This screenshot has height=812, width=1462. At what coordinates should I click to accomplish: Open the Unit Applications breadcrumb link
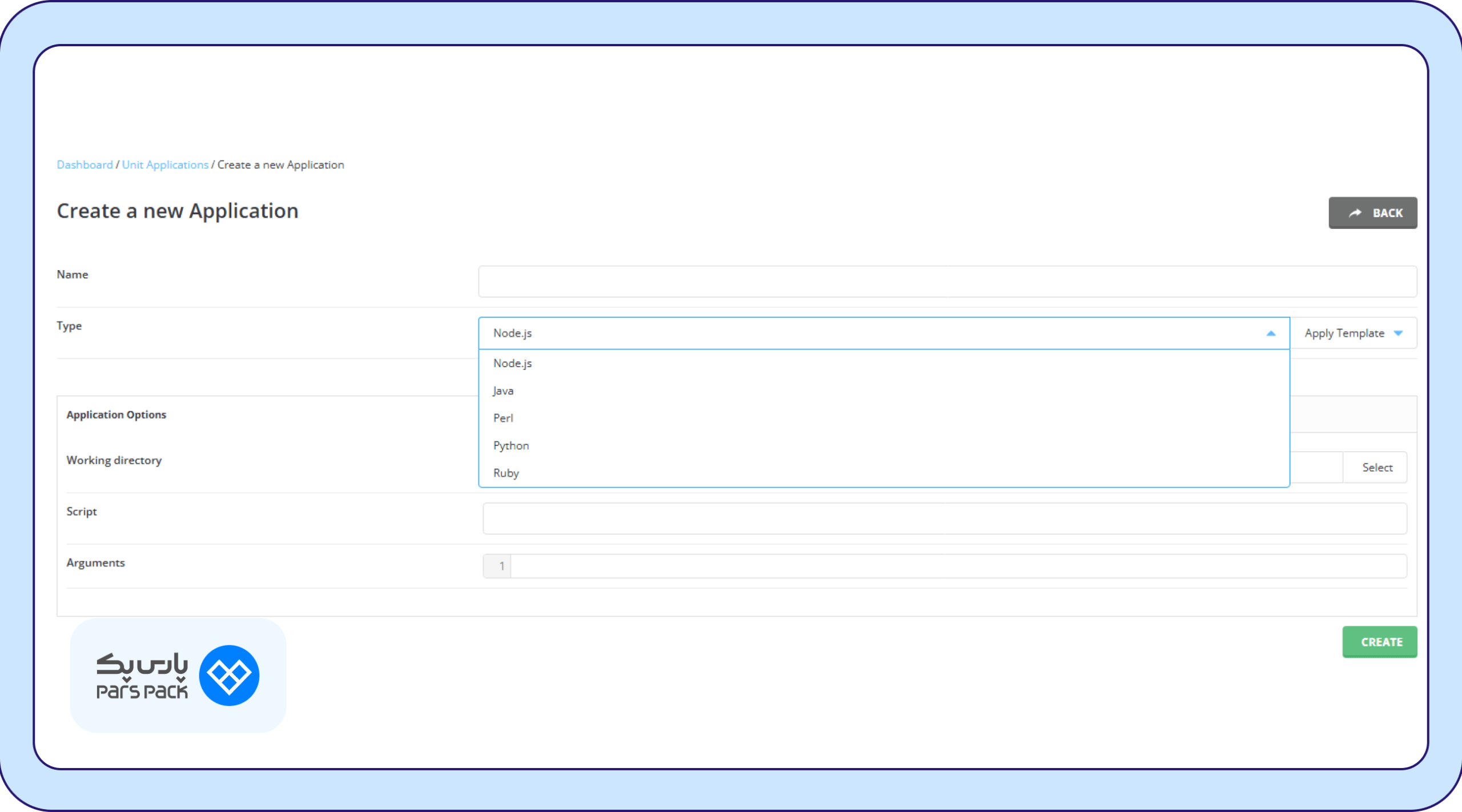pos(165,165)
